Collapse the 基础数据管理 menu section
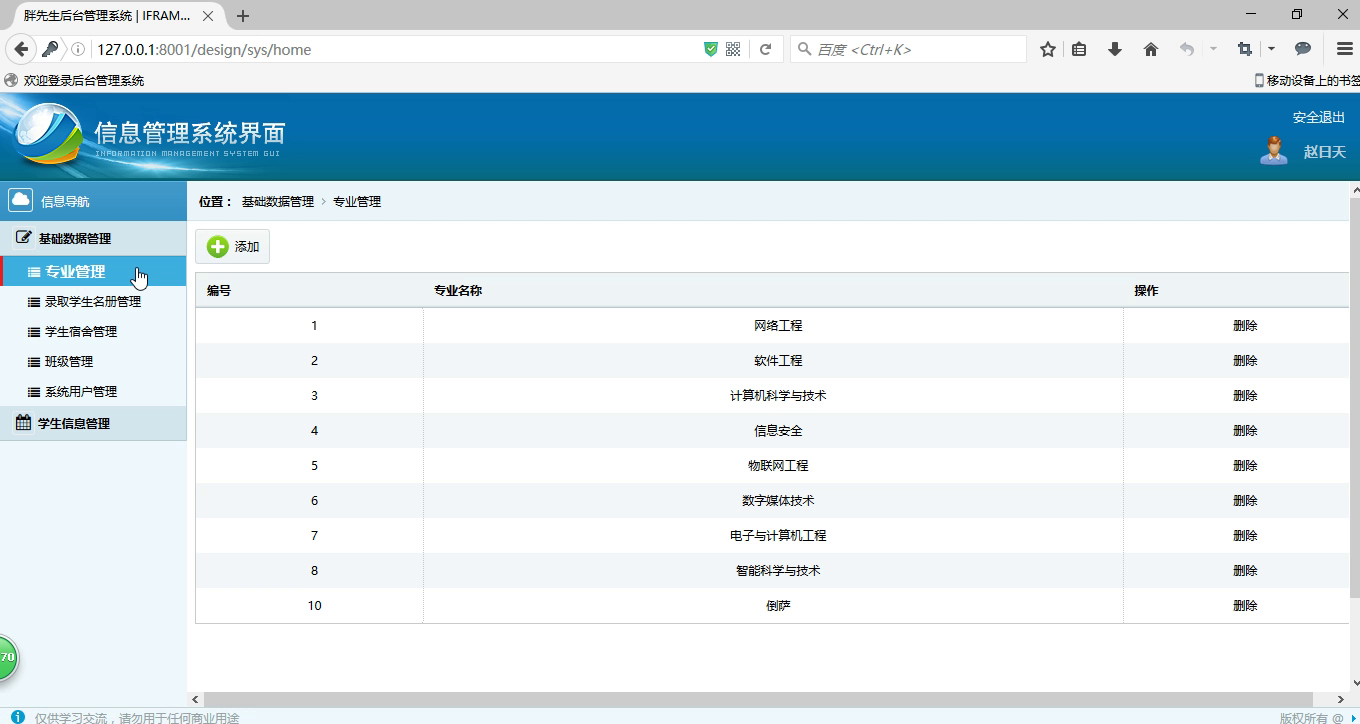1360x724 pixels. pyautogui.click(x=93, y=238)
